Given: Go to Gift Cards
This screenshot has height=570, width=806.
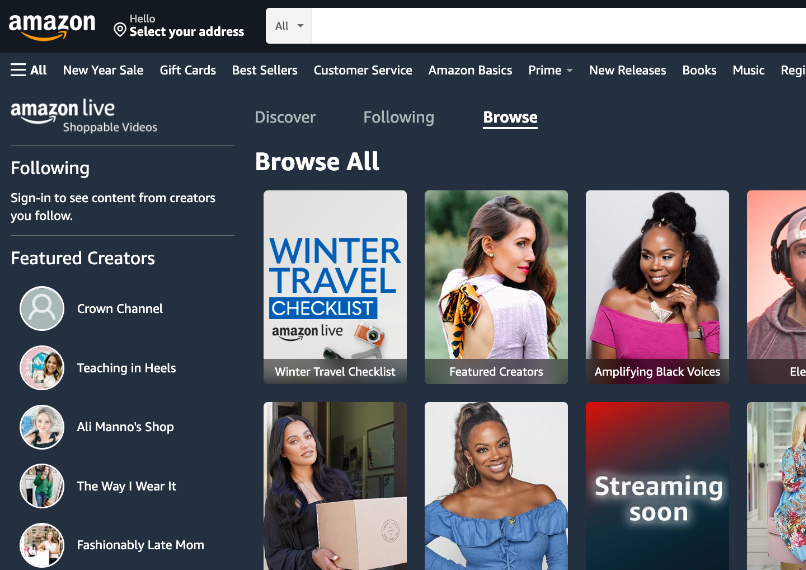Looking at the screenshot, I should click(188, 70).
